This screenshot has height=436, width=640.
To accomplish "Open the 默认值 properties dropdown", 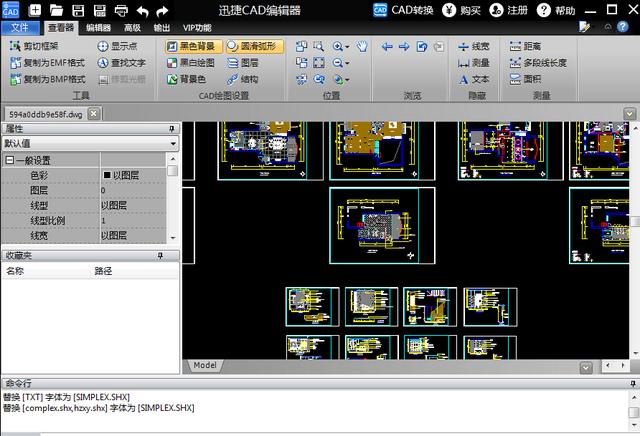I will pyautogui.click(x=173, y=143).
